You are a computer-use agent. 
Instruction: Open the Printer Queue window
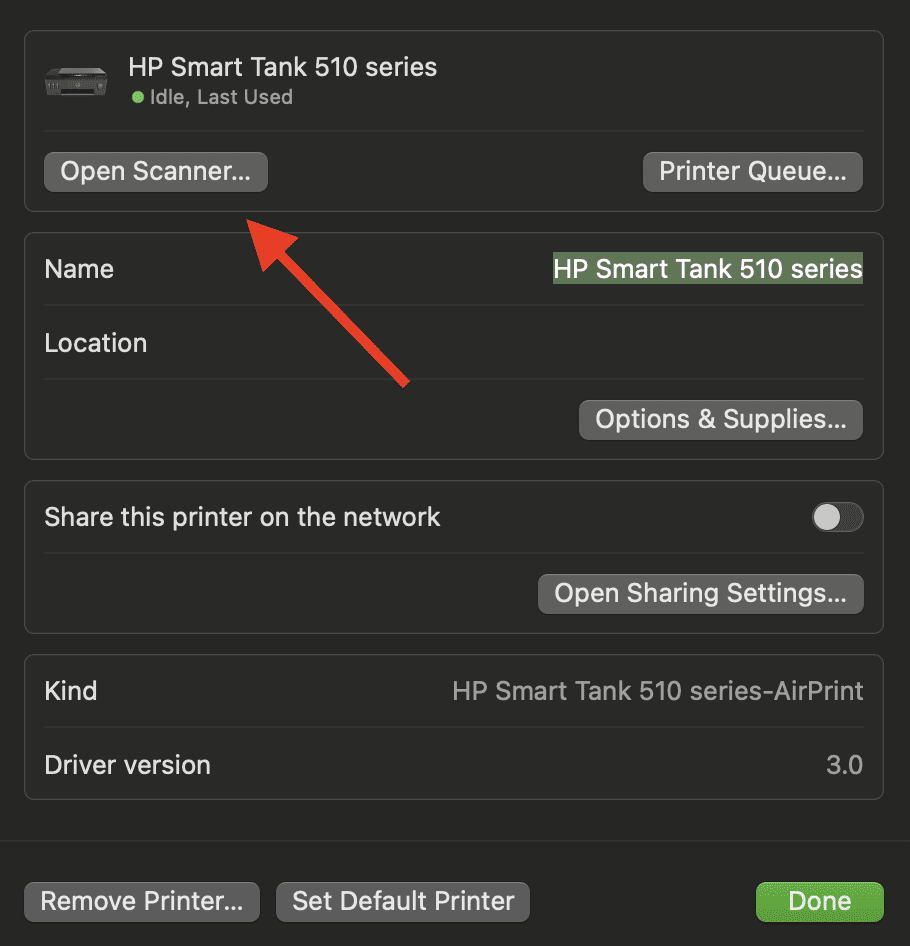pyautogui.click(x=752, y=171)
